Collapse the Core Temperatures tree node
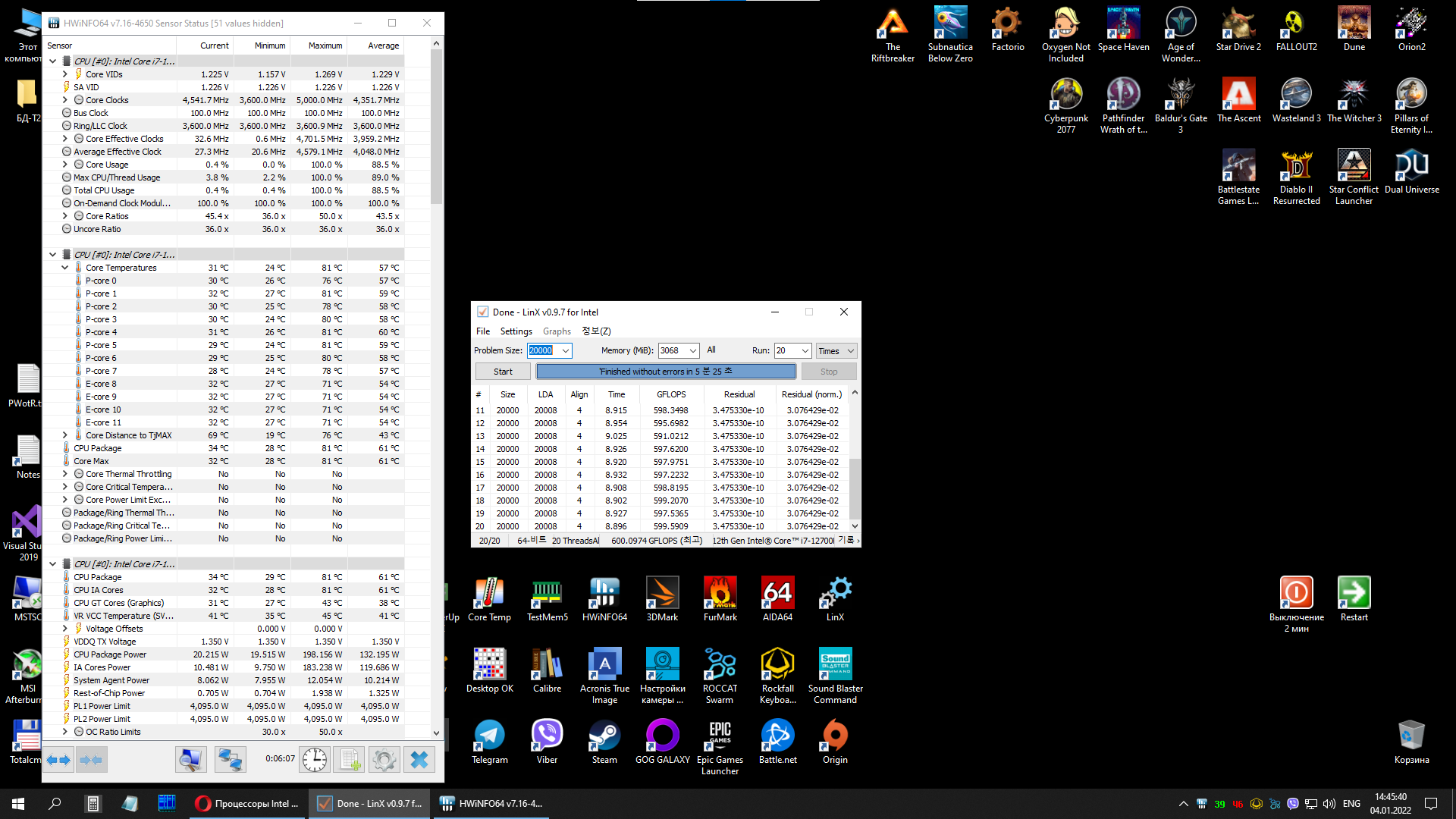The image size is (1456, 819). coord(65,268)
